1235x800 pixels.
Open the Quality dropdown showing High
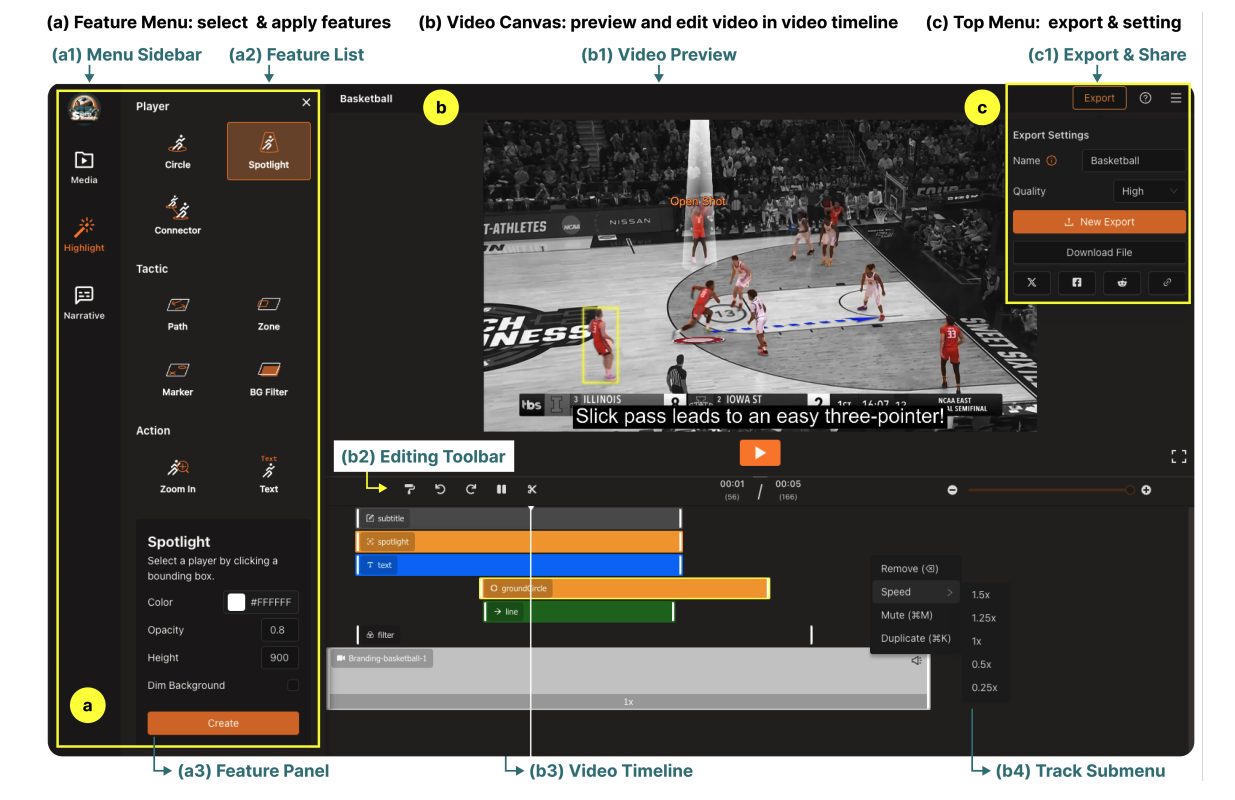point(1147,190)
